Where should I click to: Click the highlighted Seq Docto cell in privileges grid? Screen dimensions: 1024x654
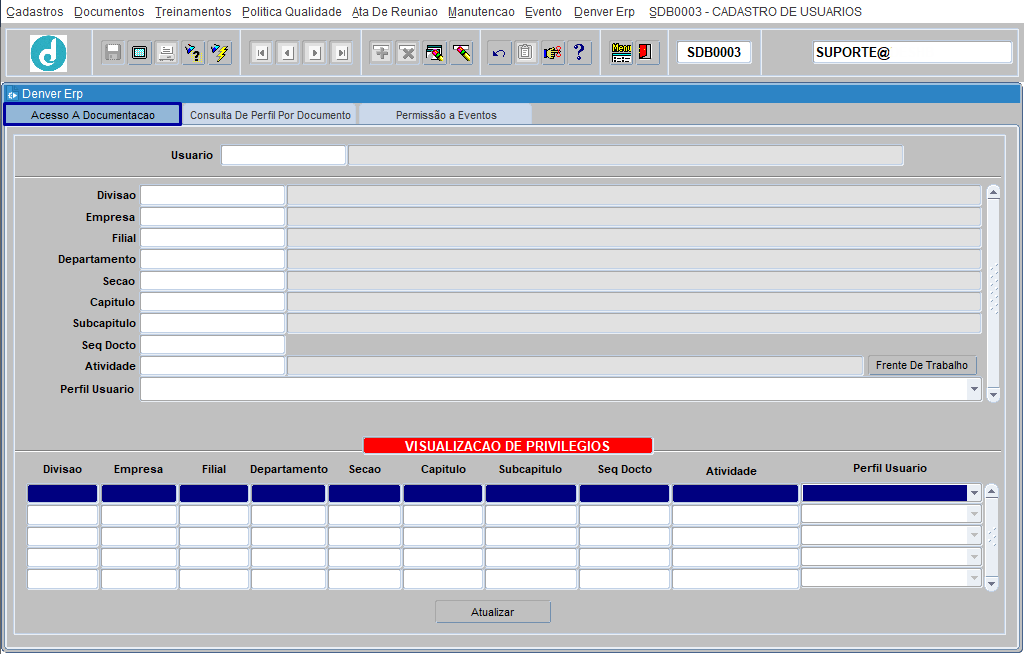tap(624, 493)
